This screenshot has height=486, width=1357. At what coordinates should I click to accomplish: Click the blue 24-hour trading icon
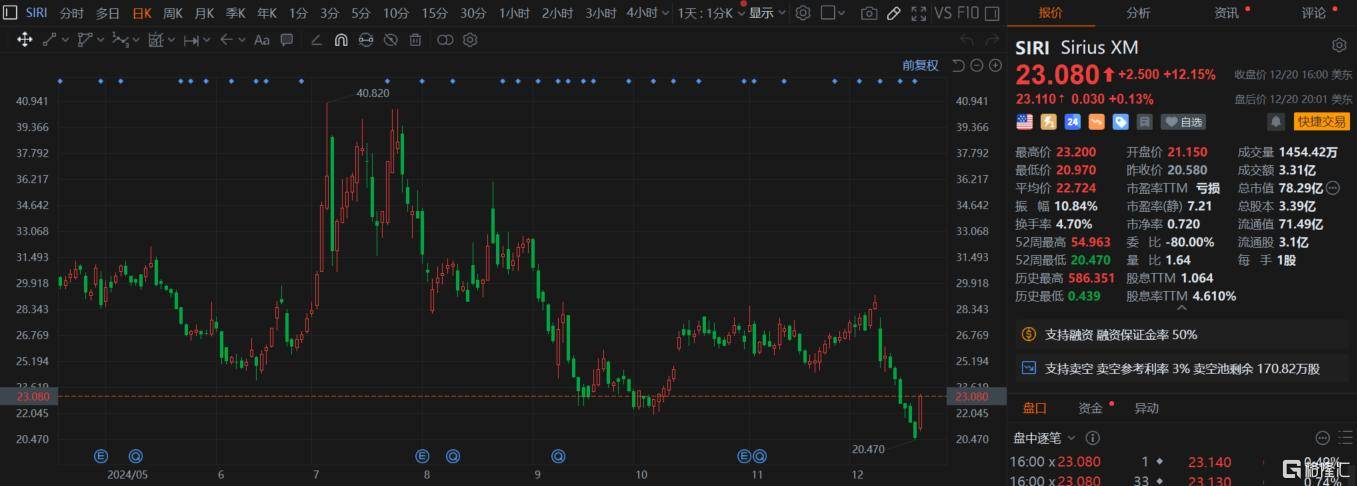pyautogui.click(x=1072, y=122)
